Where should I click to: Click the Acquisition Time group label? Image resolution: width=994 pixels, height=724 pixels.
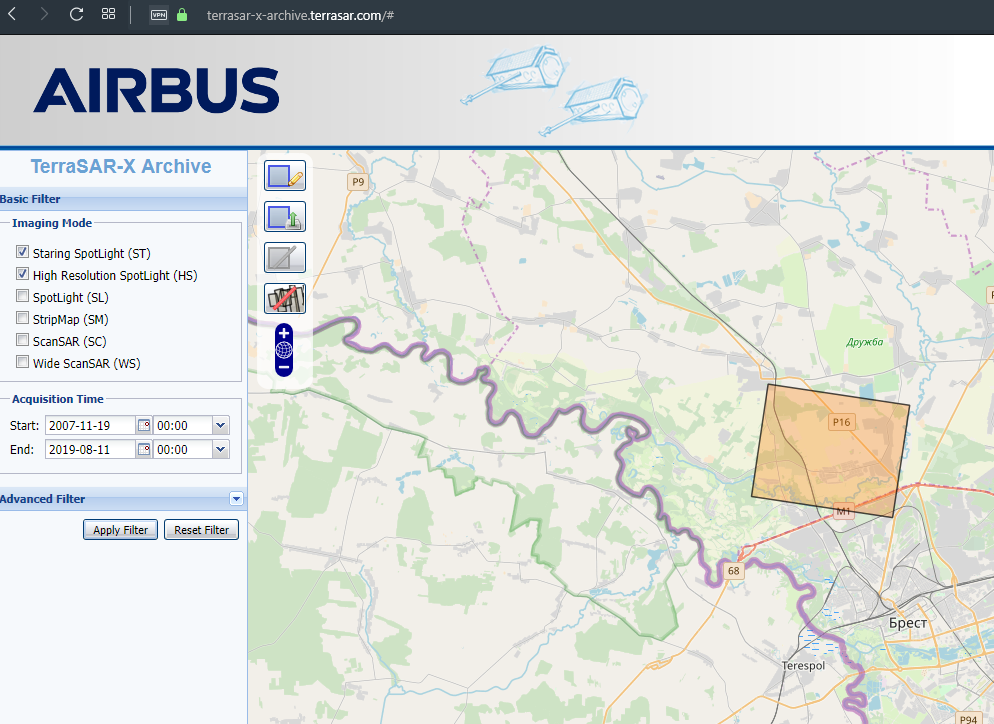(x=58, y=399)
